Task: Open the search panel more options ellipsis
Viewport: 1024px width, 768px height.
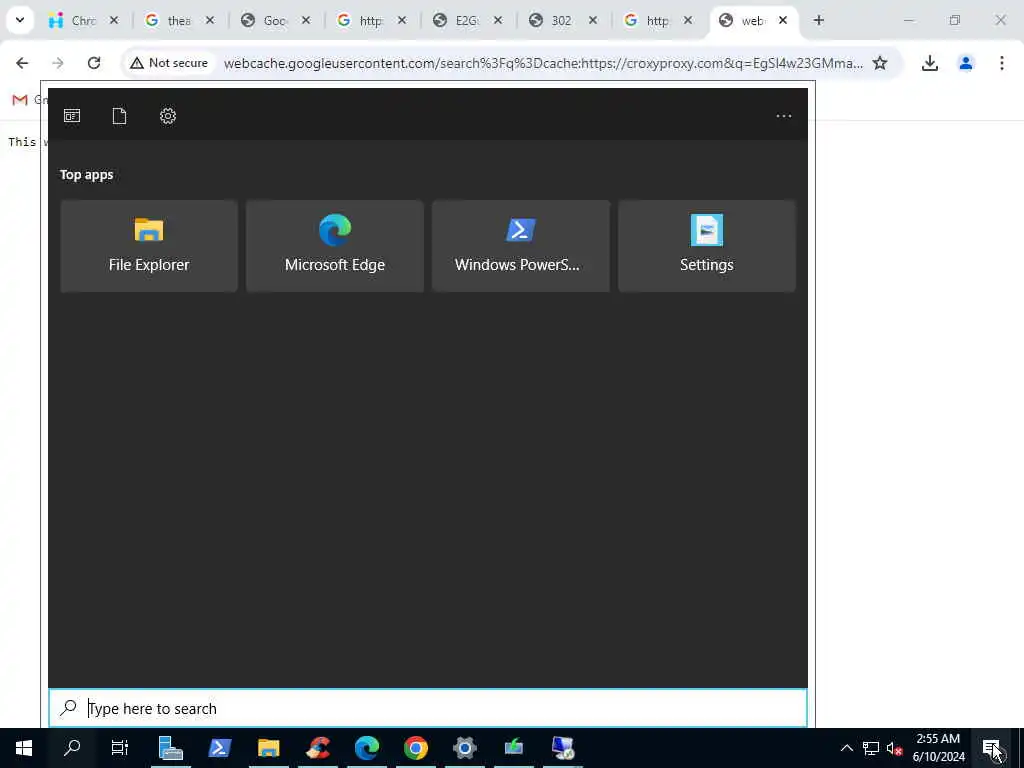Action: 784,116
